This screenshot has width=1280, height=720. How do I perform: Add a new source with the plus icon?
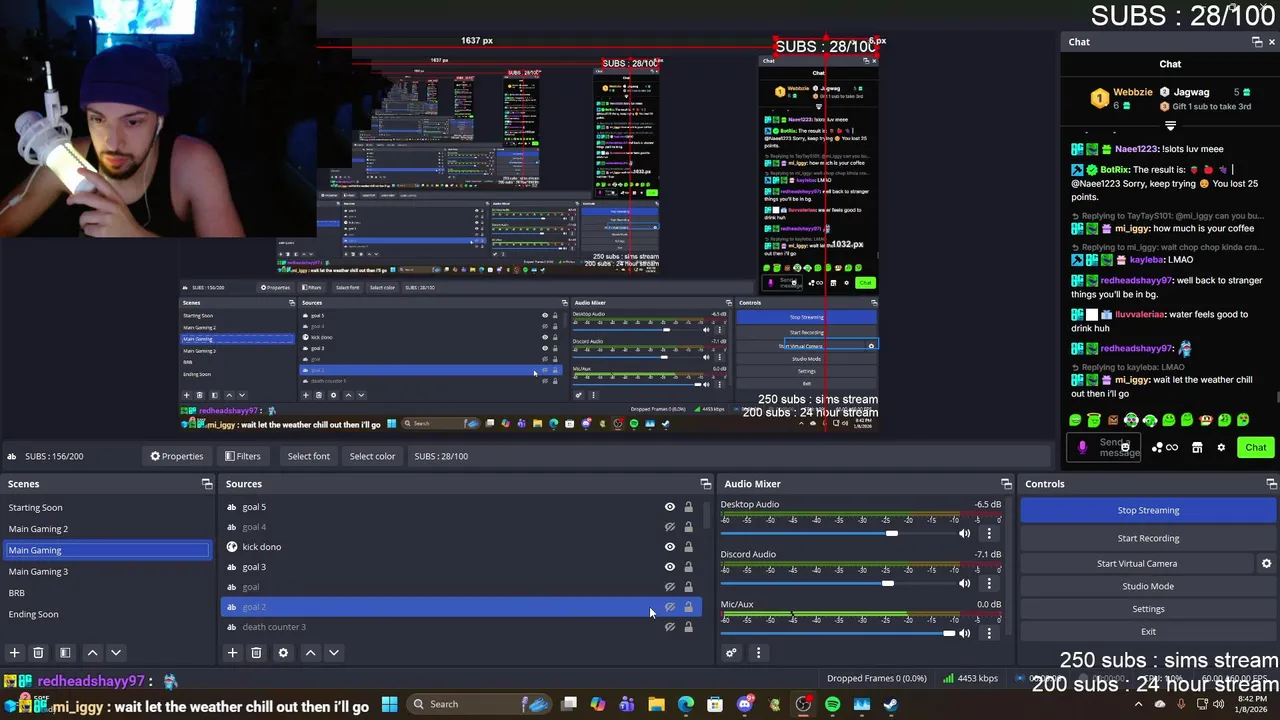232,653
